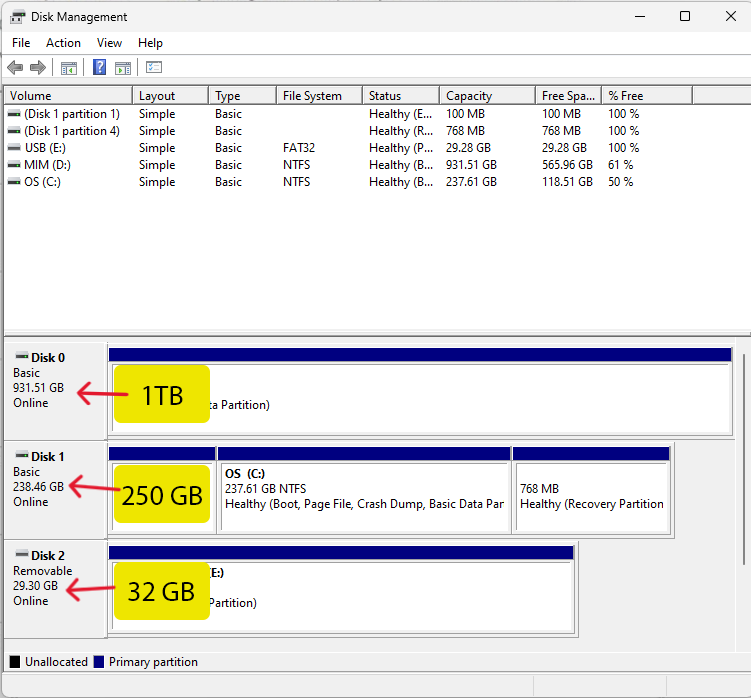Screen dimensions: 751x698
Task: Click drive icon beside MIM (D:)
Action: pyautogui.click(x=14, y=165)
